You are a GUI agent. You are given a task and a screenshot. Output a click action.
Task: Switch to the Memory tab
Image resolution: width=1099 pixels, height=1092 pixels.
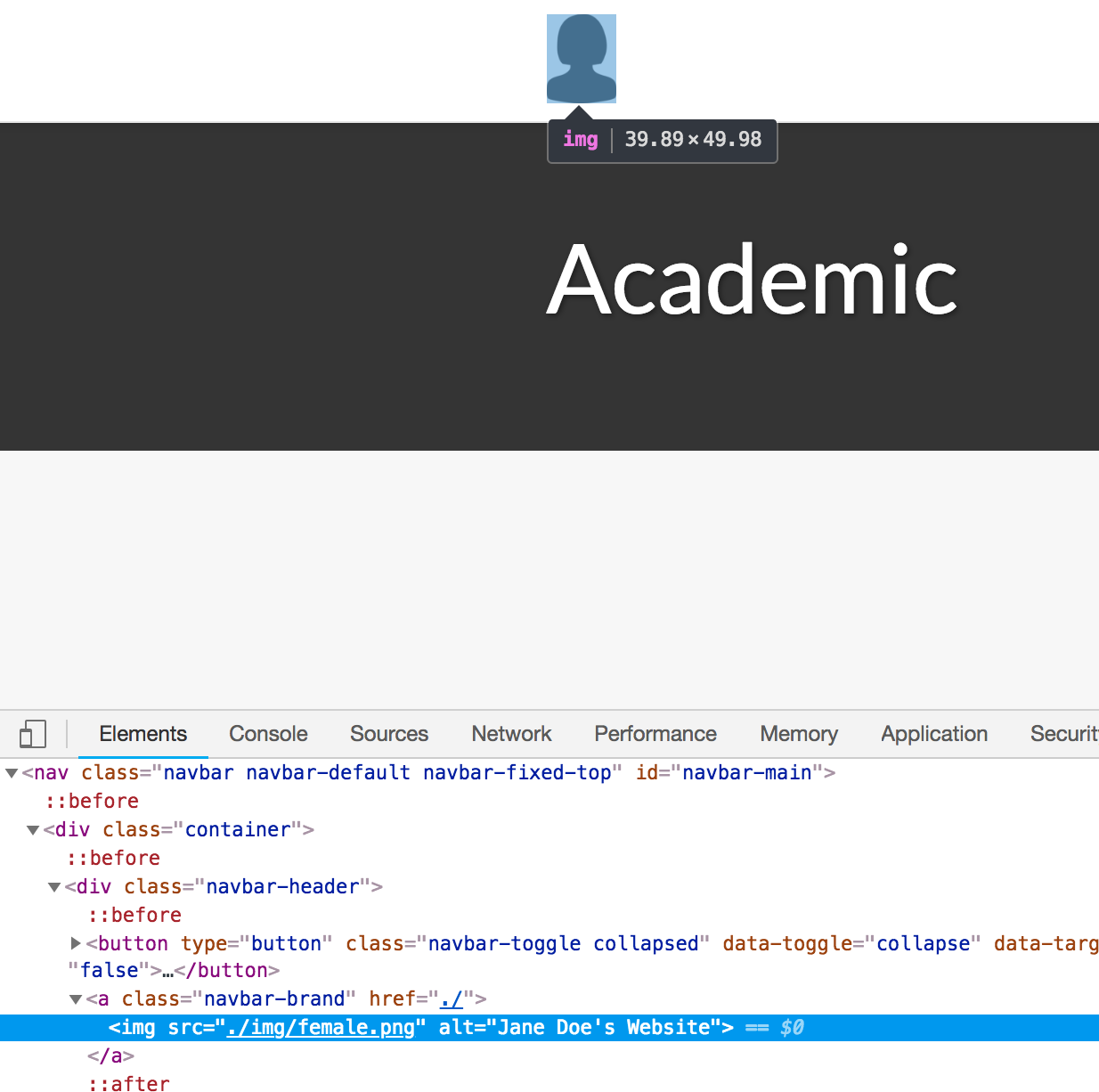[x=798, y=733]
